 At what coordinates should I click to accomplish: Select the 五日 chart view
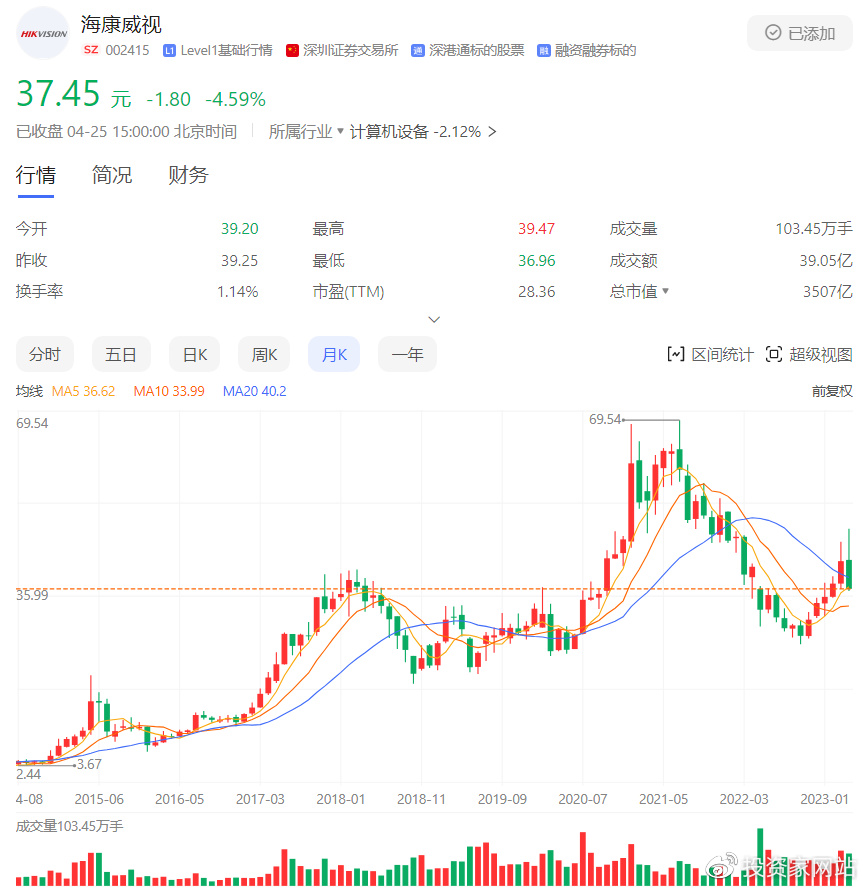(x=121, y=355)
